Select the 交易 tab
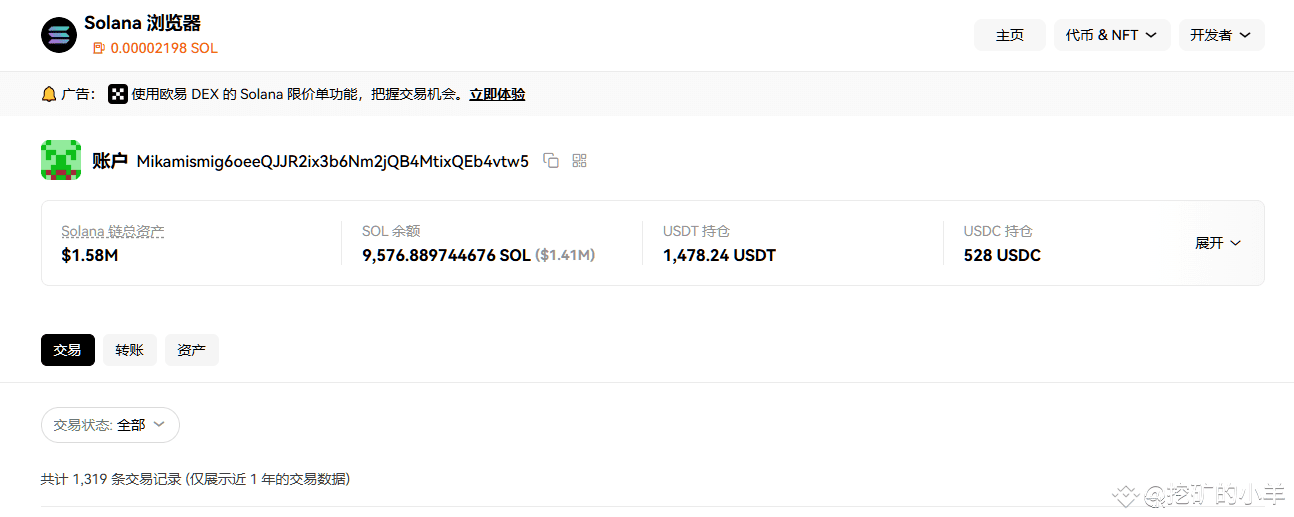The height and width of the screenshot is (517, 1294). [x=68, y=350]
